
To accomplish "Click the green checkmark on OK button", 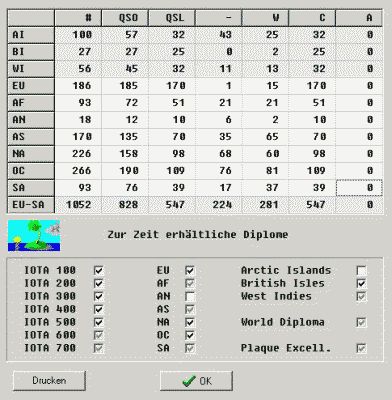I will pos(189,381).
